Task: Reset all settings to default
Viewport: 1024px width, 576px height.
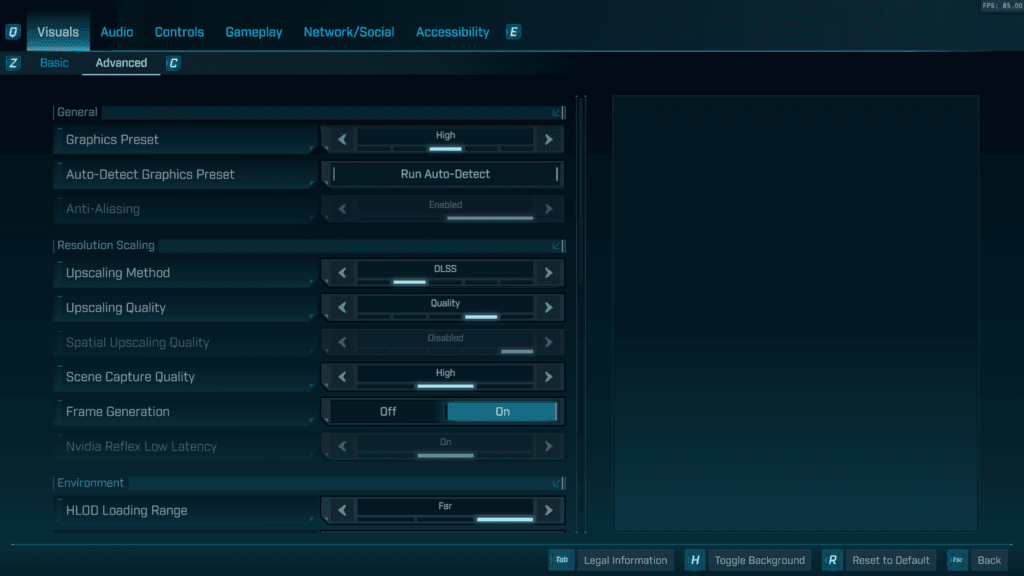Action: [890, 560]
